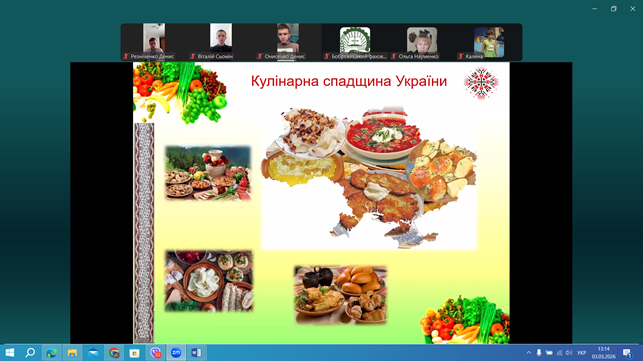Click the network icon in the system tray
Screen dimensions: 643x361
[x=559, y=353]
